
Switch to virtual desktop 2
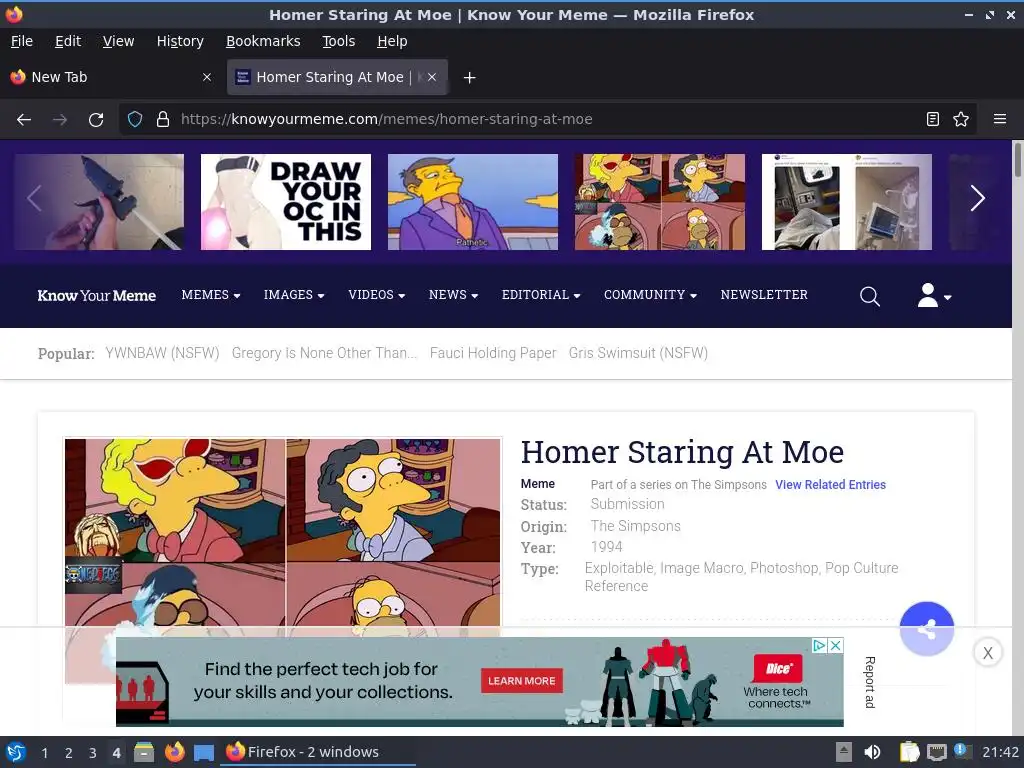pos(69,753)
